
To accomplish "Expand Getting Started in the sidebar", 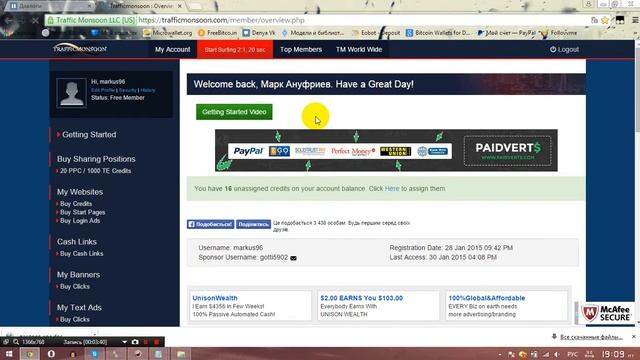I will pos(89,135).
